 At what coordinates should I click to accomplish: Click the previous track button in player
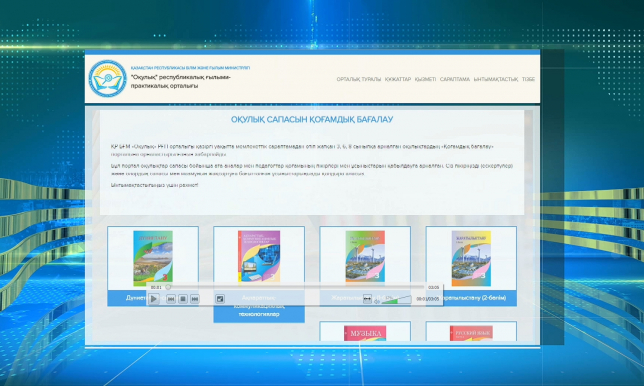click(x=171, y=299)
